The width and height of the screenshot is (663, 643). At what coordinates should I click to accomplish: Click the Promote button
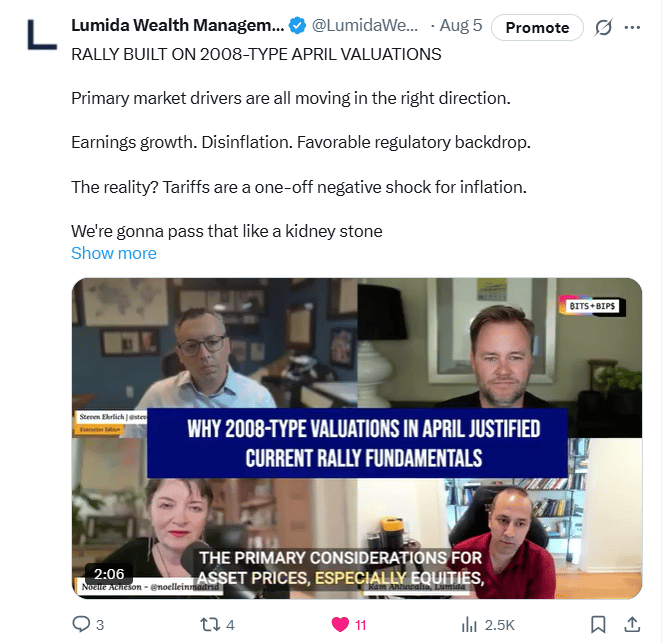click(537, 28)
